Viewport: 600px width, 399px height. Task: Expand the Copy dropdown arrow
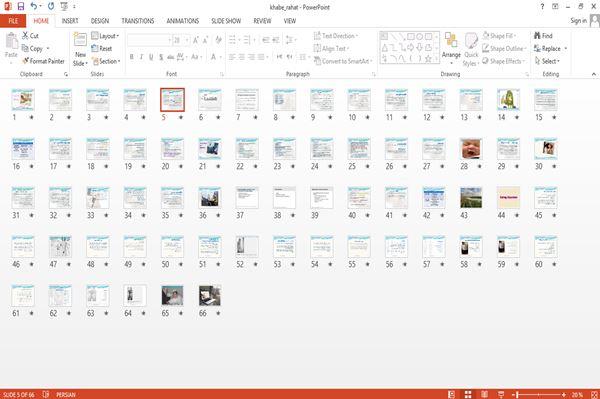48,49
